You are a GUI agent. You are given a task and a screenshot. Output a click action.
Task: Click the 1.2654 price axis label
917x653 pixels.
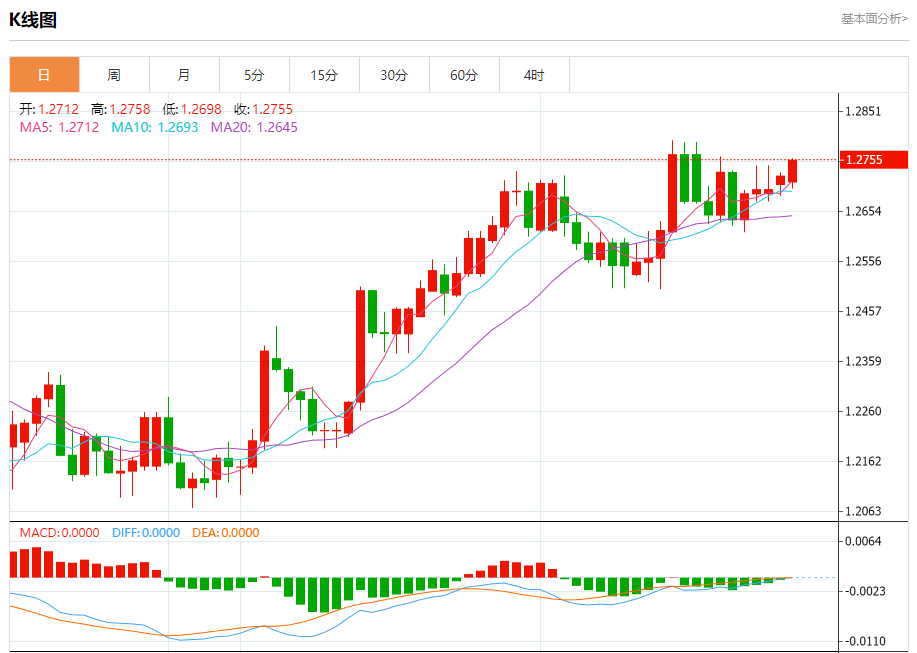[863, 211]
